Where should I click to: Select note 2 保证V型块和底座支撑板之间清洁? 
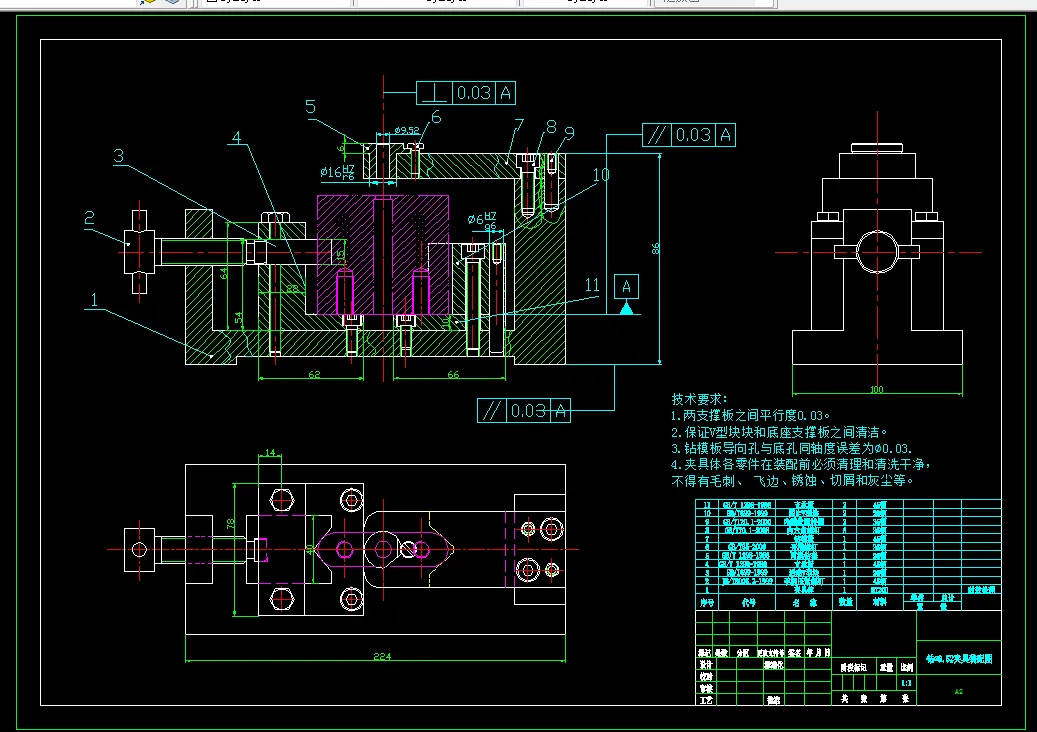point(779,432)
